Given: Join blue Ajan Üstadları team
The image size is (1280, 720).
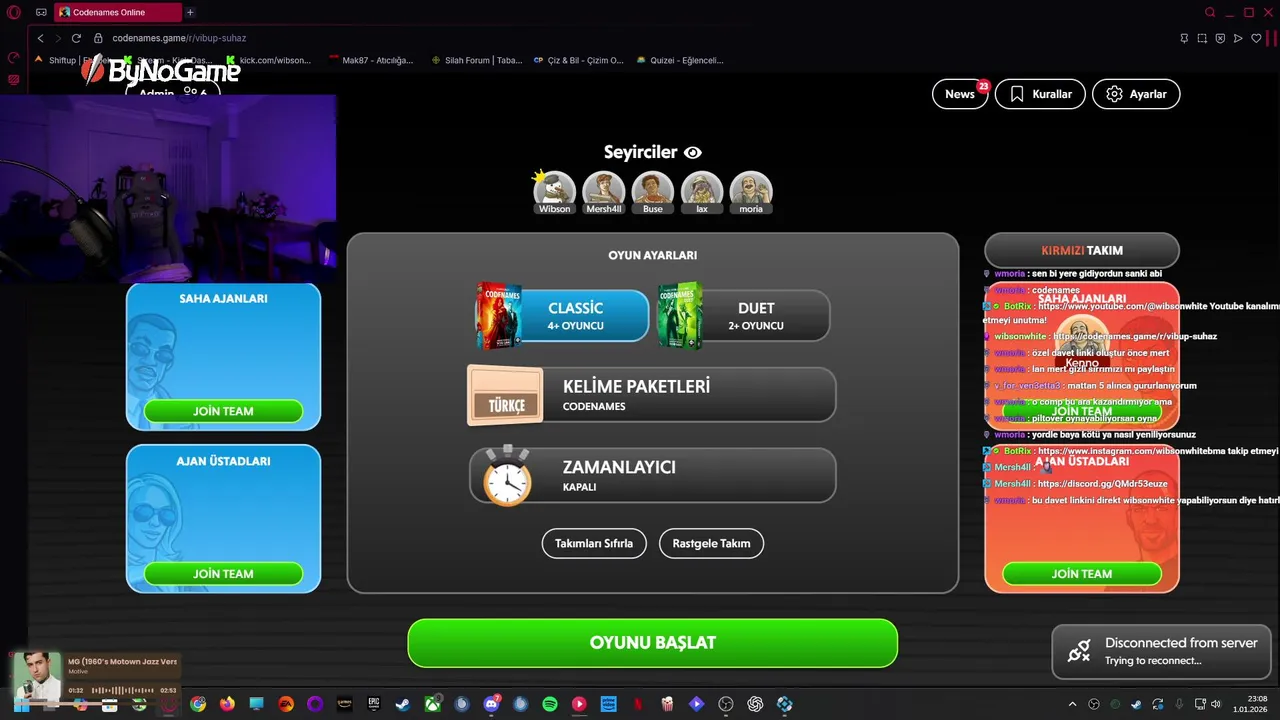Looking at the screenshot, I should 223,574.
